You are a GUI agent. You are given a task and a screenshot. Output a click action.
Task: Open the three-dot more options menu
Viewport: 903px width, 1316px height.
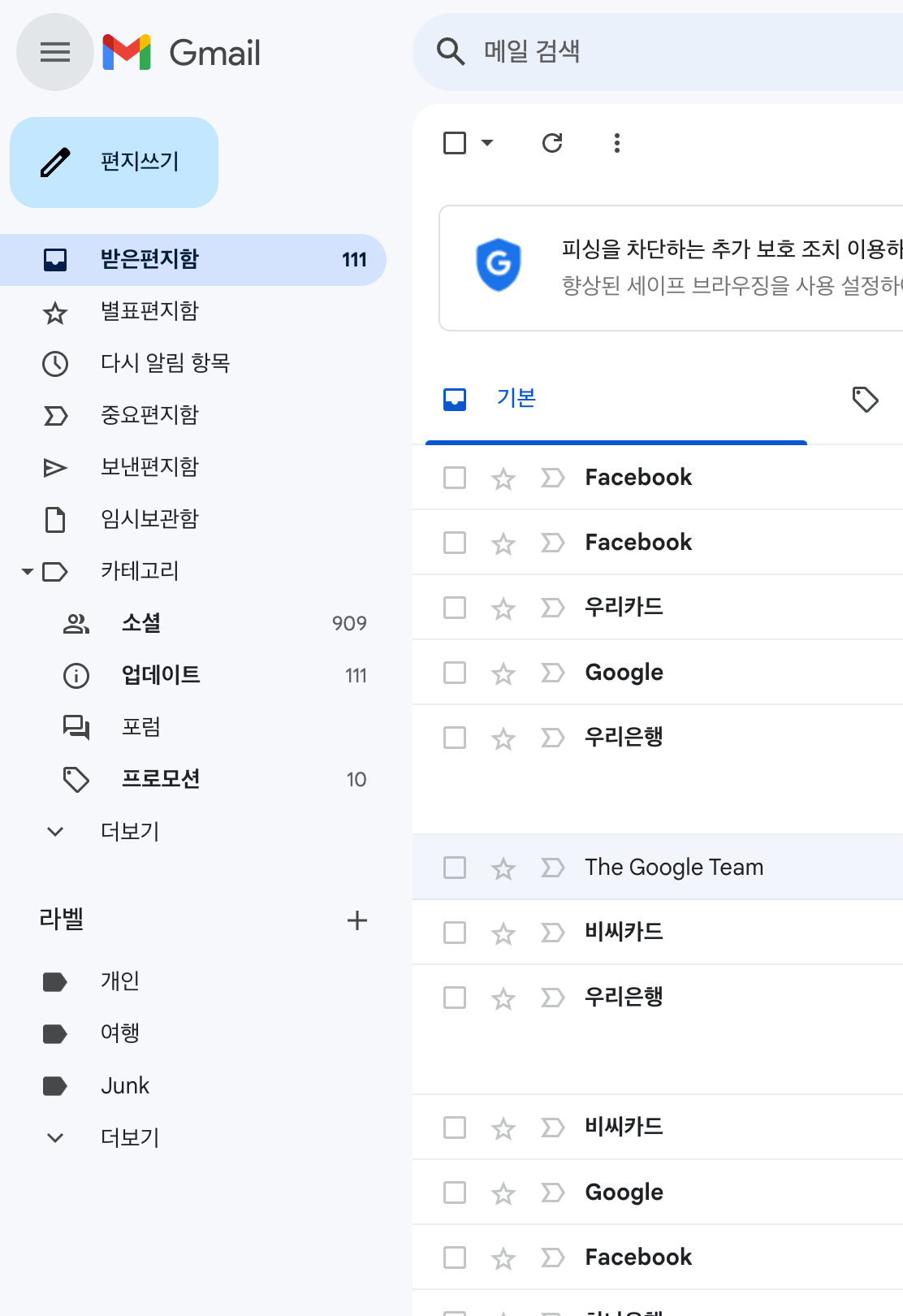pyautogui.click(x=617, y=143)
